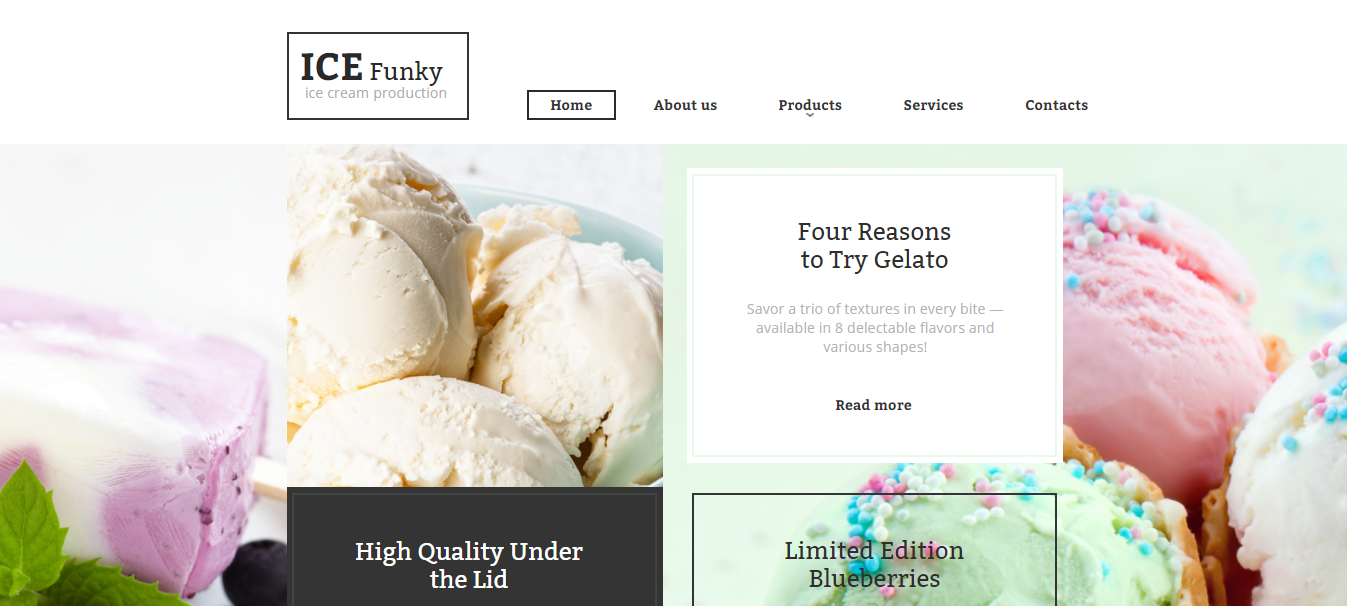Click the dark card below the vanilla photo
The width and height of the screenshot is (1347, 606).
pos(475,547)
